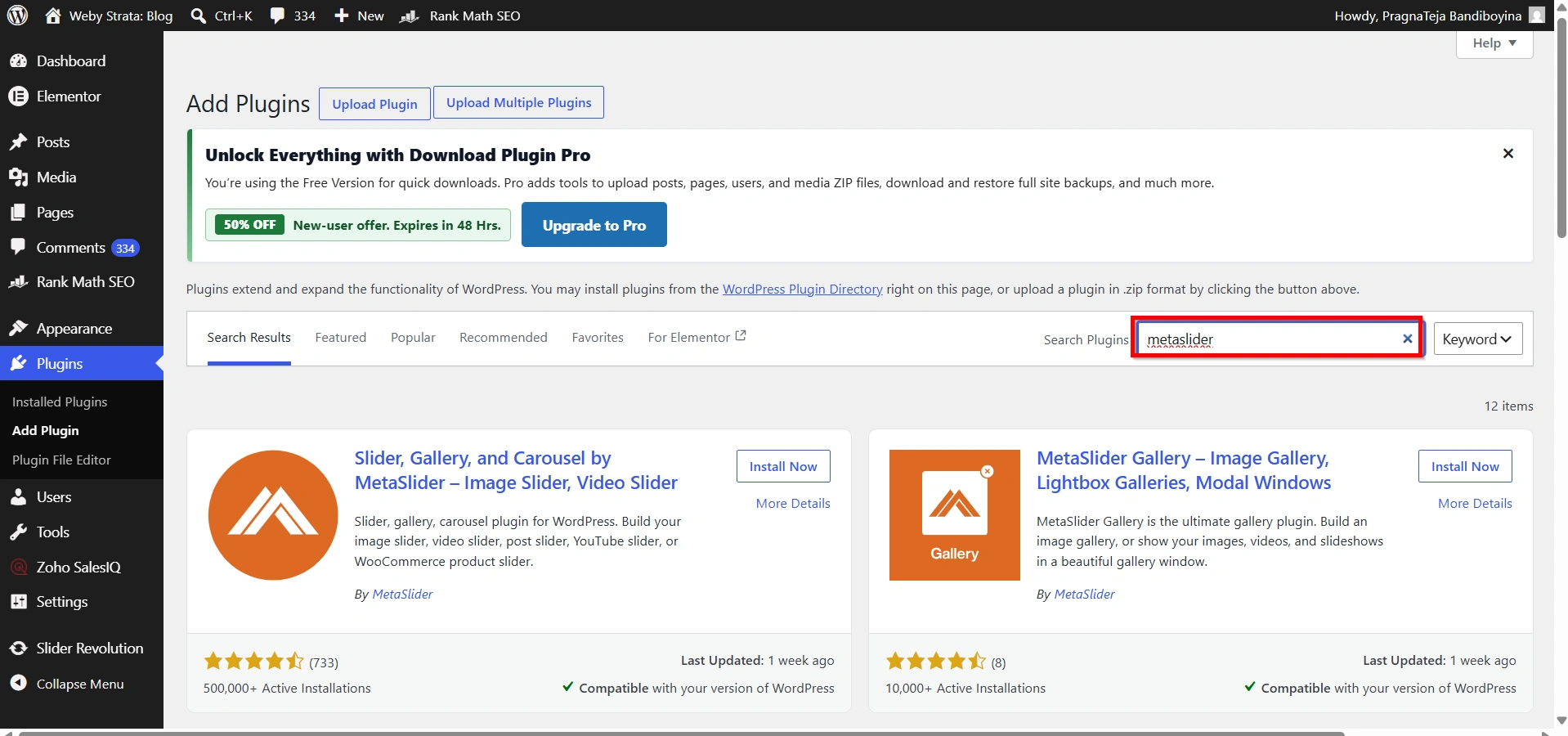The height and width of the screenshot is (736, 1568).
Task: Click the WordPress logo in admin bar
Action: point(18,16)
